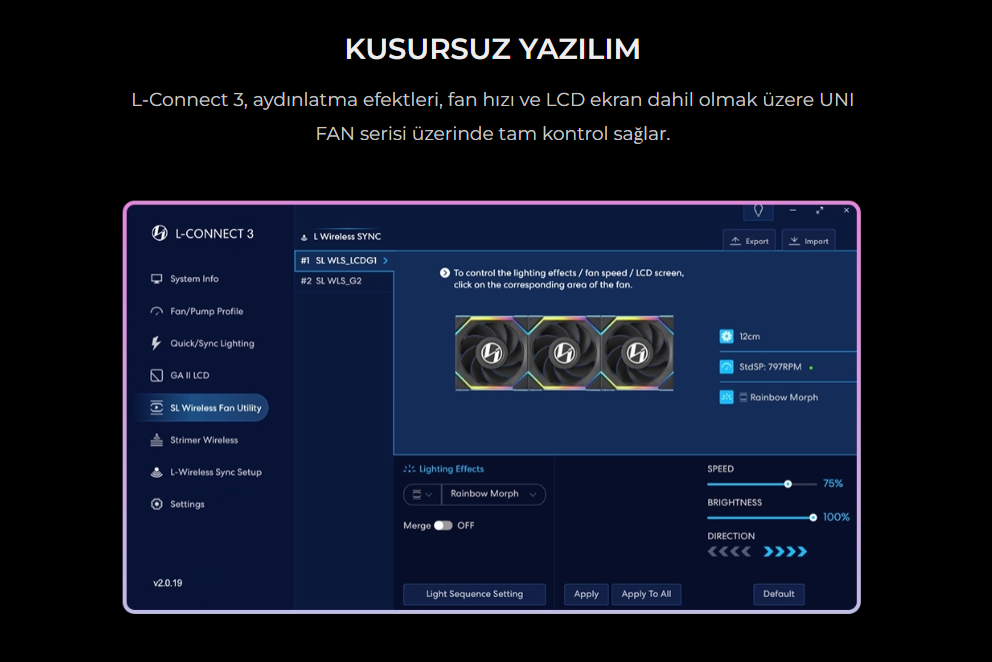Click the Apply button
Viewport: 992px width, 662px height.
[x=586, y=594]
